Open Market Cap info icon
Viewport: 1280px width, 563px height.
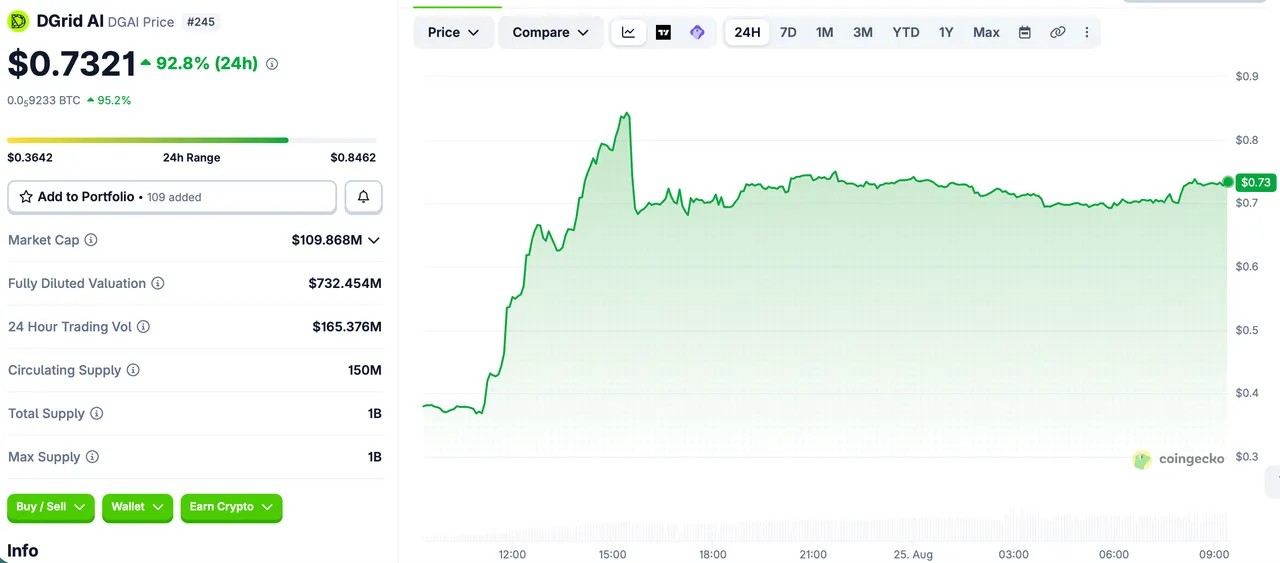(x=91, y=240)
